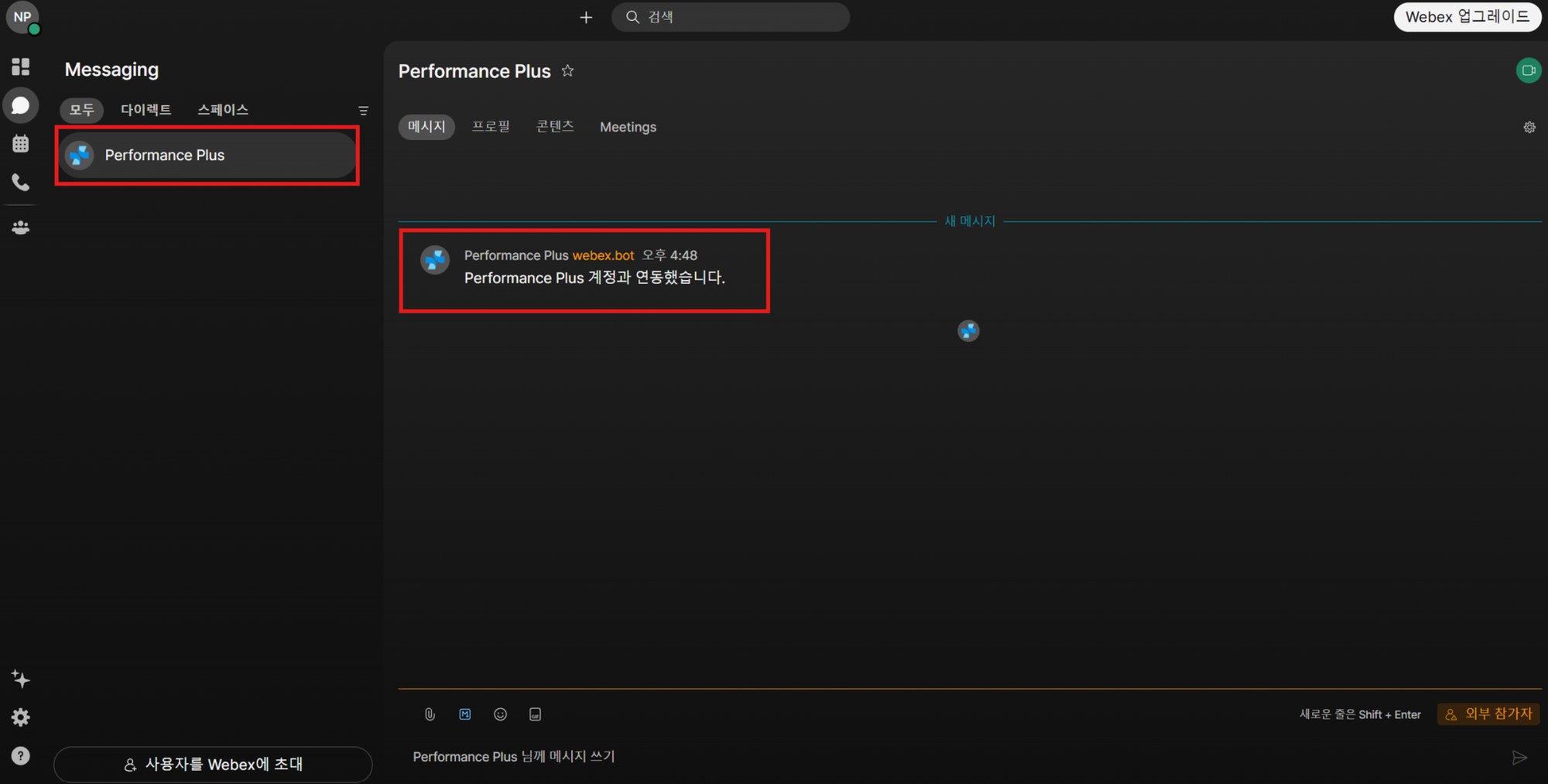This screenshot has height=784, width=1548.
Task: Click the plus create button at top
Action: (586, 17)
